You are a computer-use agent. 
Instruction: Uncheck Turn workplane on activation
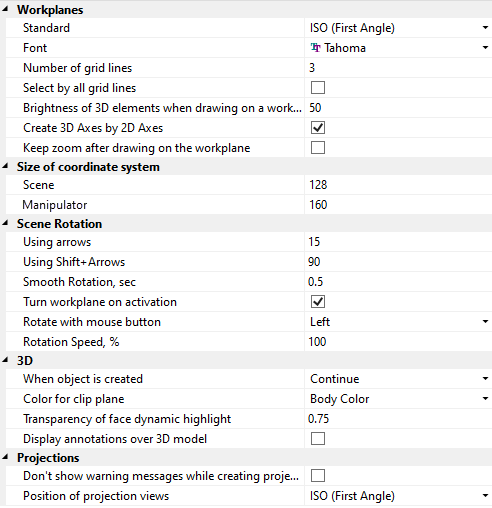(318, 302)
